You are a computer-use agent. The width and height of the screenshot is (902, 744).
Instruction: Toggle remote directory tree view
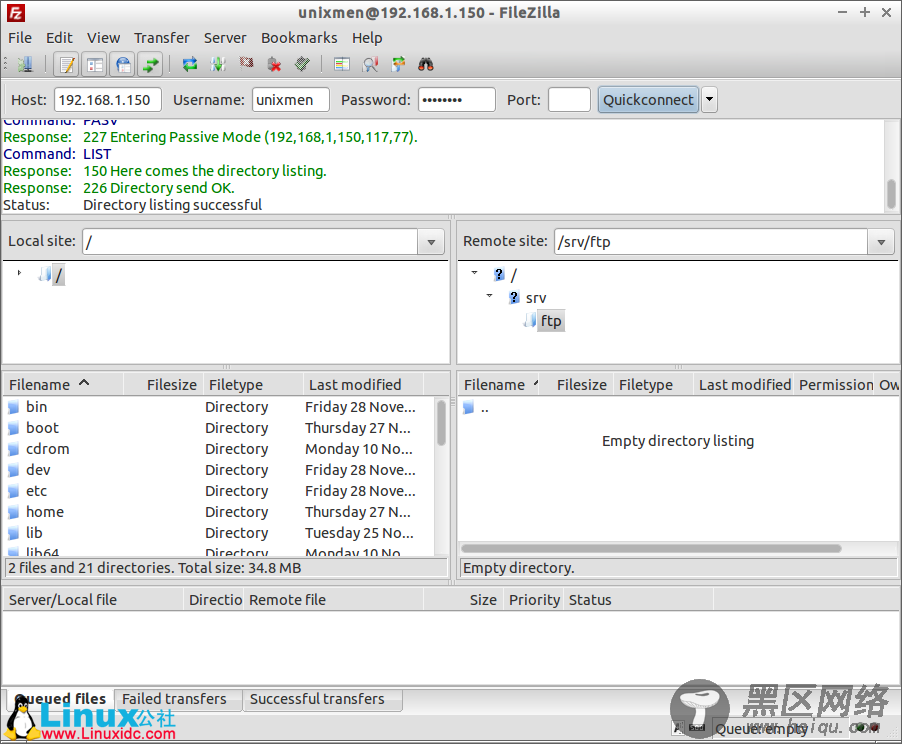coord(123,64)
